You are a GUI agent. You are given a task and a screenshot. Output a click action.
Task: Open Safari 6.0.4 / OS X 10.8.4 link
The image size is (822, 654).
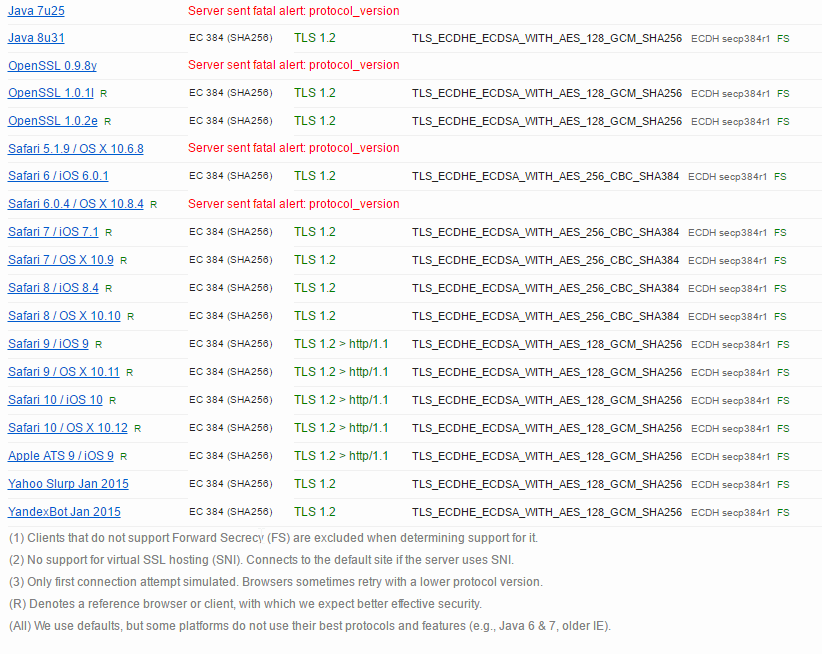[75, 204]
